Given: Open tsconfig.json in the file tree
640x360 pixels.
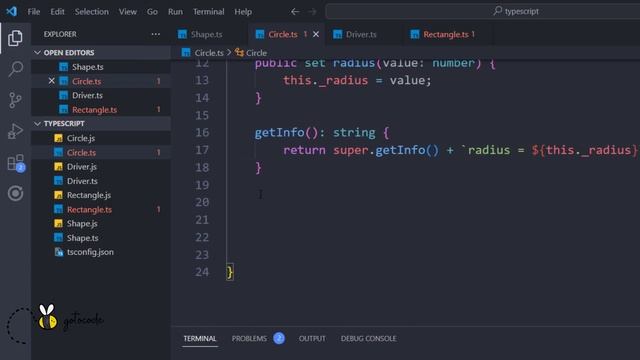Looking at the screenshot, I should [101, 252].
